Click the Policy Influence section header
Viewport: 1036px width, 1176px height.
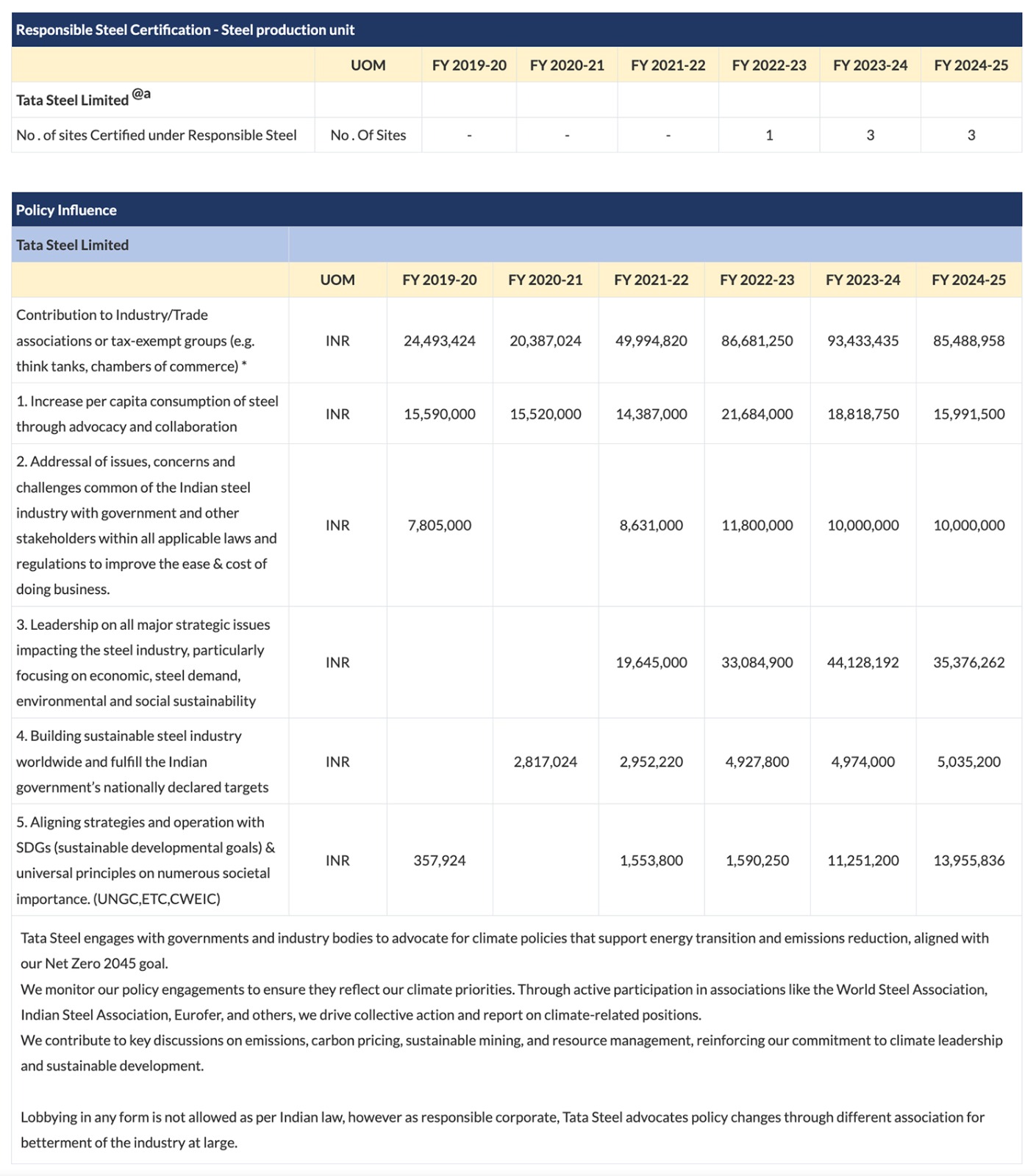coord(66,210)
